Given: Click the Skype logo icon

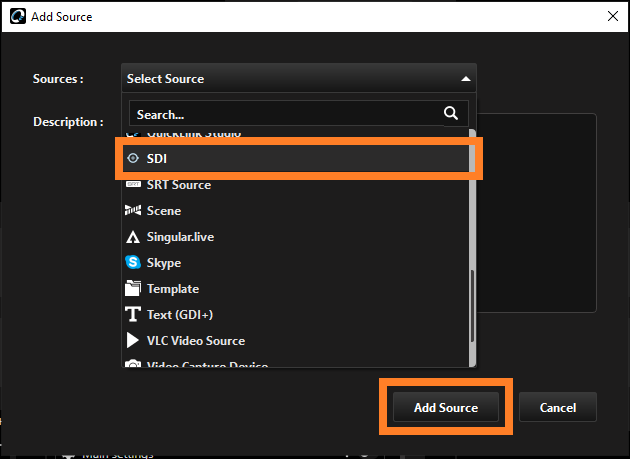Looking at the screenshot, I should (133, 263).
